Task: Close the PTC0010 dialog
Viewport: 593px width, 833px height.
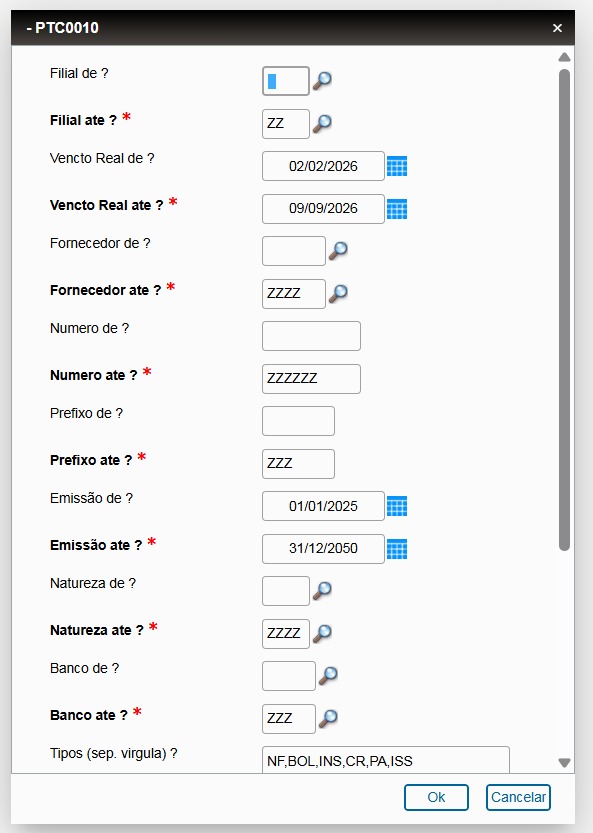Action: (557, 28)
